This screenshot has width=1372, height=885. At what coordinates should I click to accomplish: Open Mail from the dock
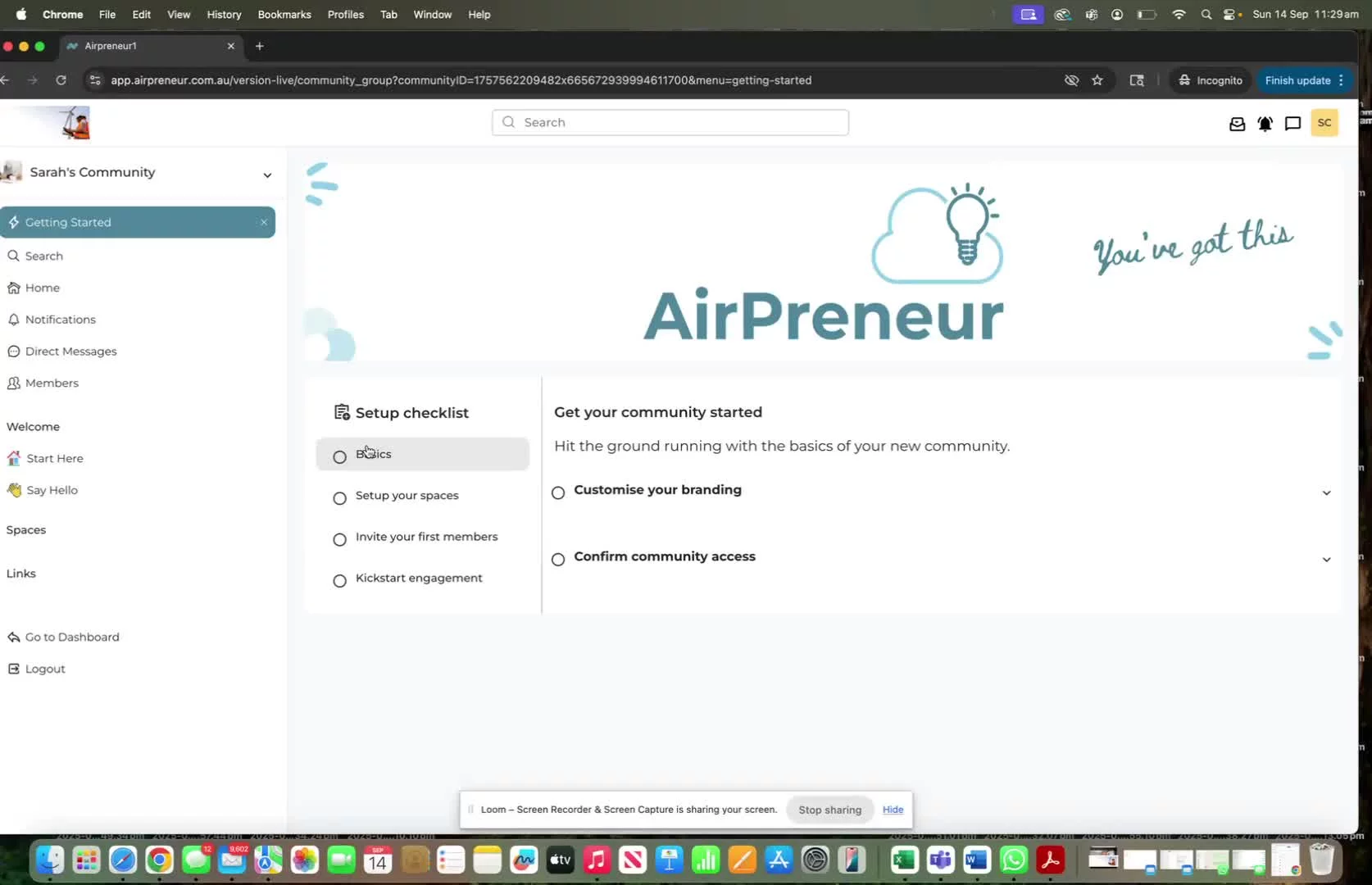pos(232,860)
